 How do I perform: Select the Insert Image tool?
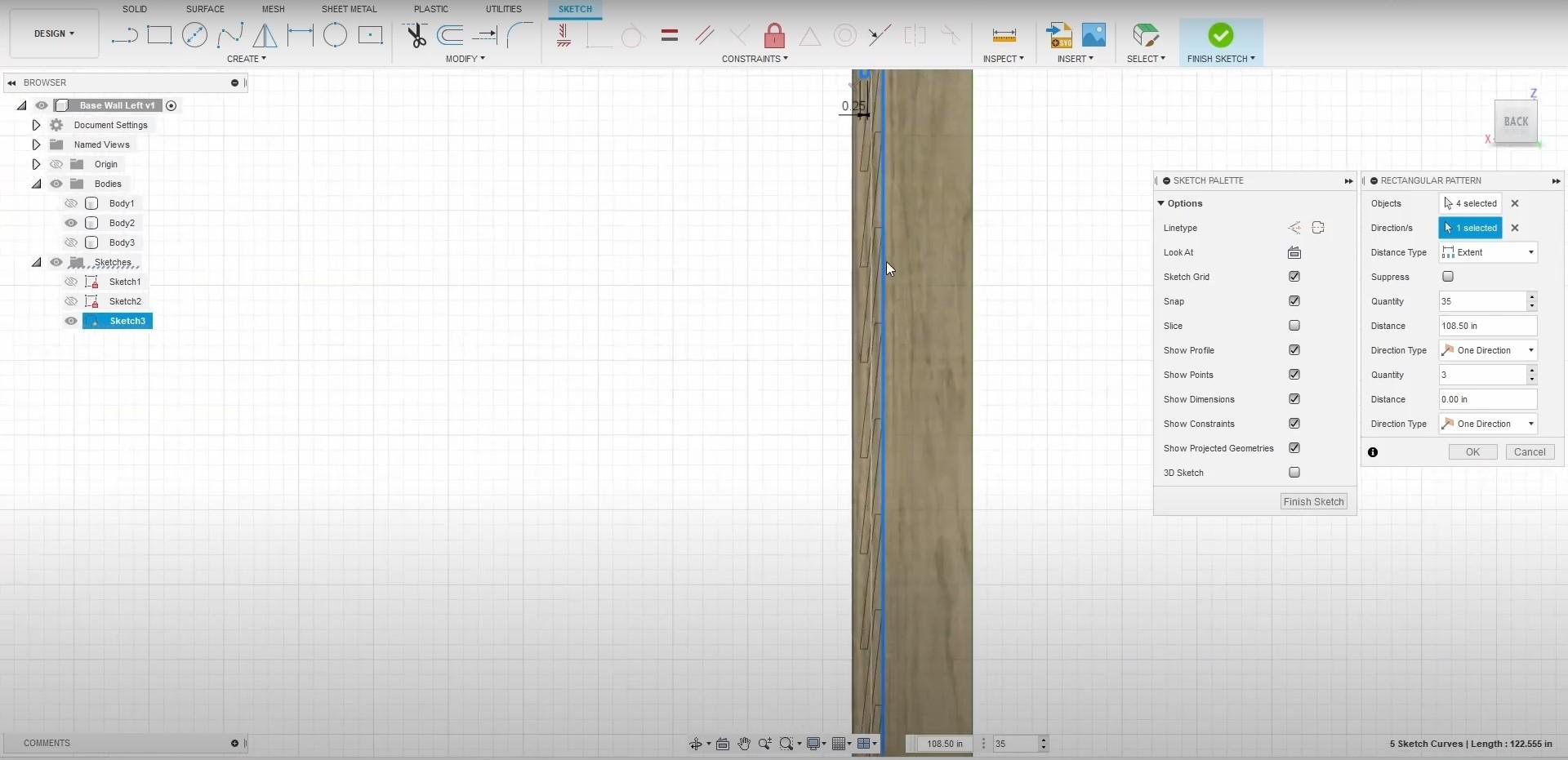click(1094, 35)
